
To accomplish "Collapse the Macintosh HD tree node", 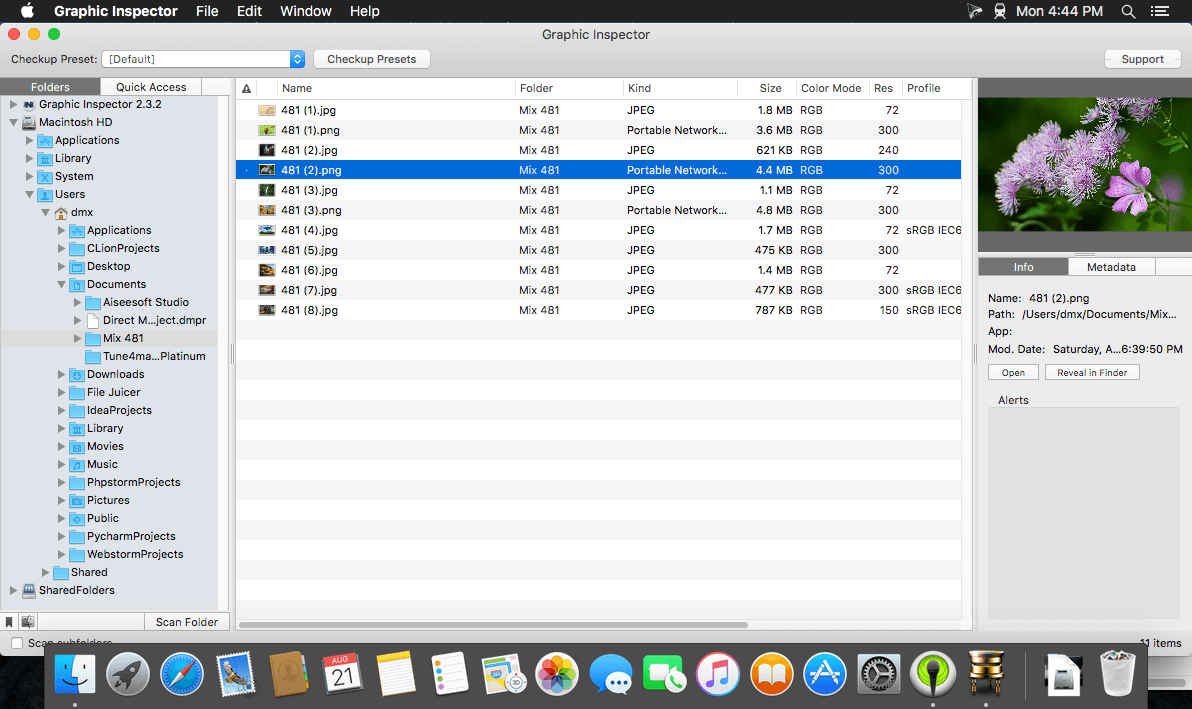I will point(14,123).
